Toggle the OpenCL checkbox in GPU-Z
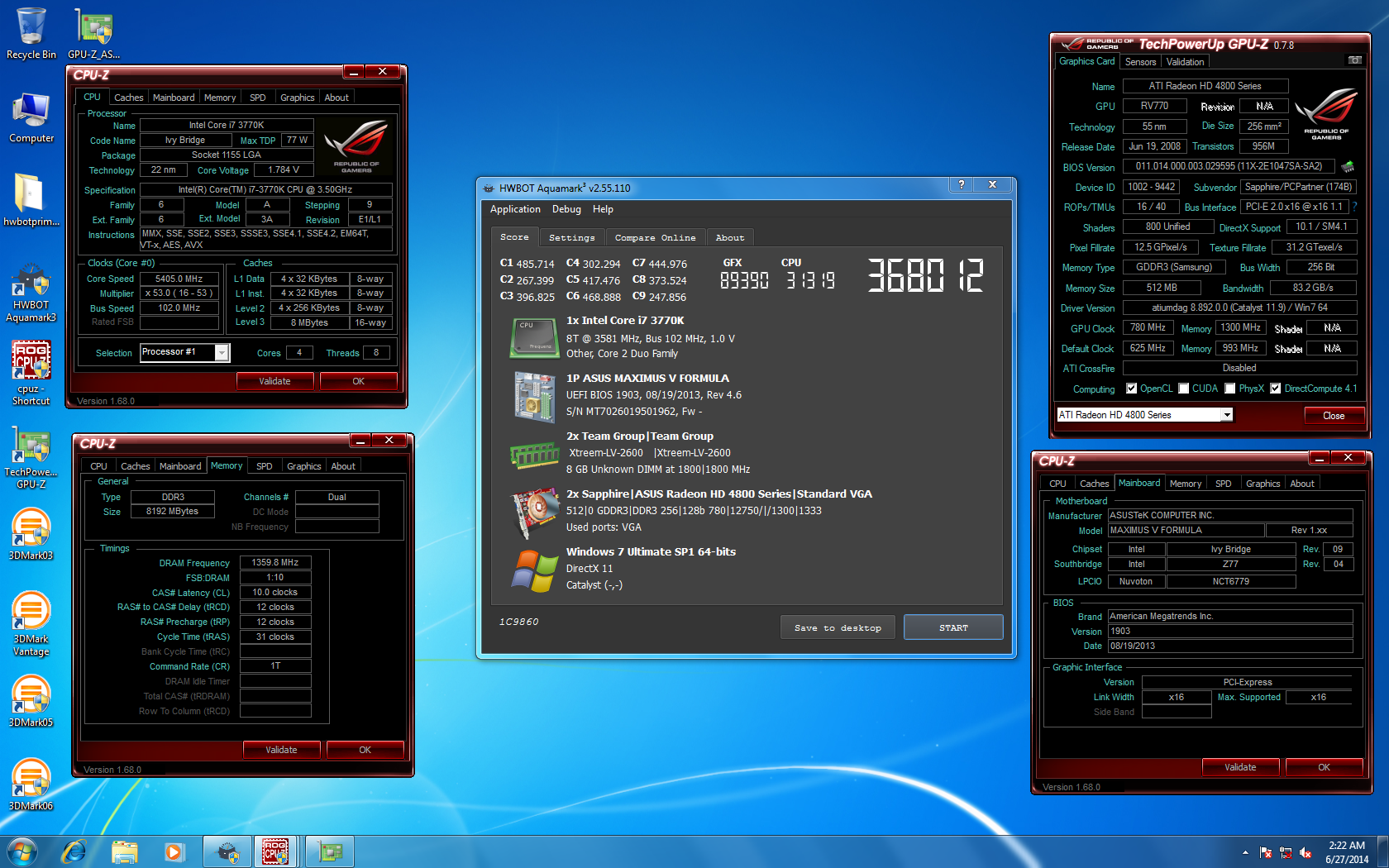1389x868 pixels. coord(1131,389)
